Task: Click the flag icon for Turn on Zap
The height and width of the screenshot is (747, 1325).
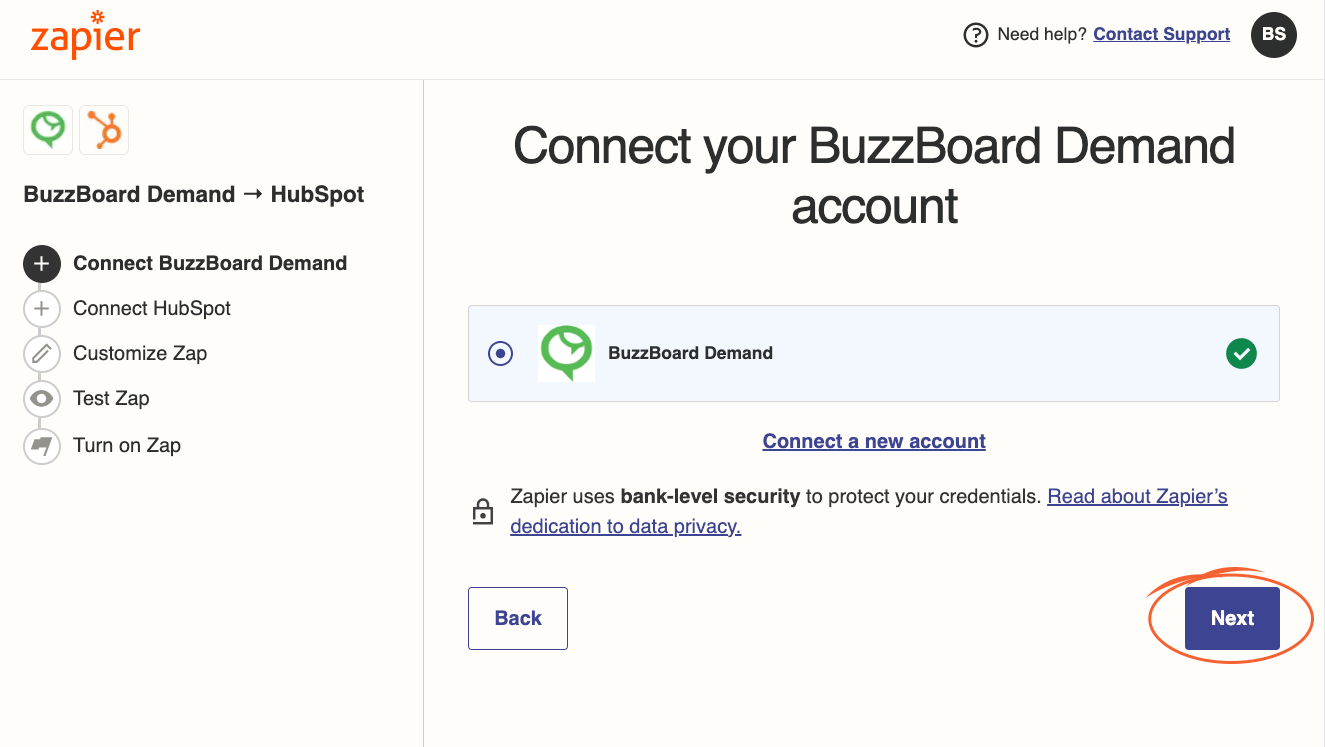Action: 41,446
